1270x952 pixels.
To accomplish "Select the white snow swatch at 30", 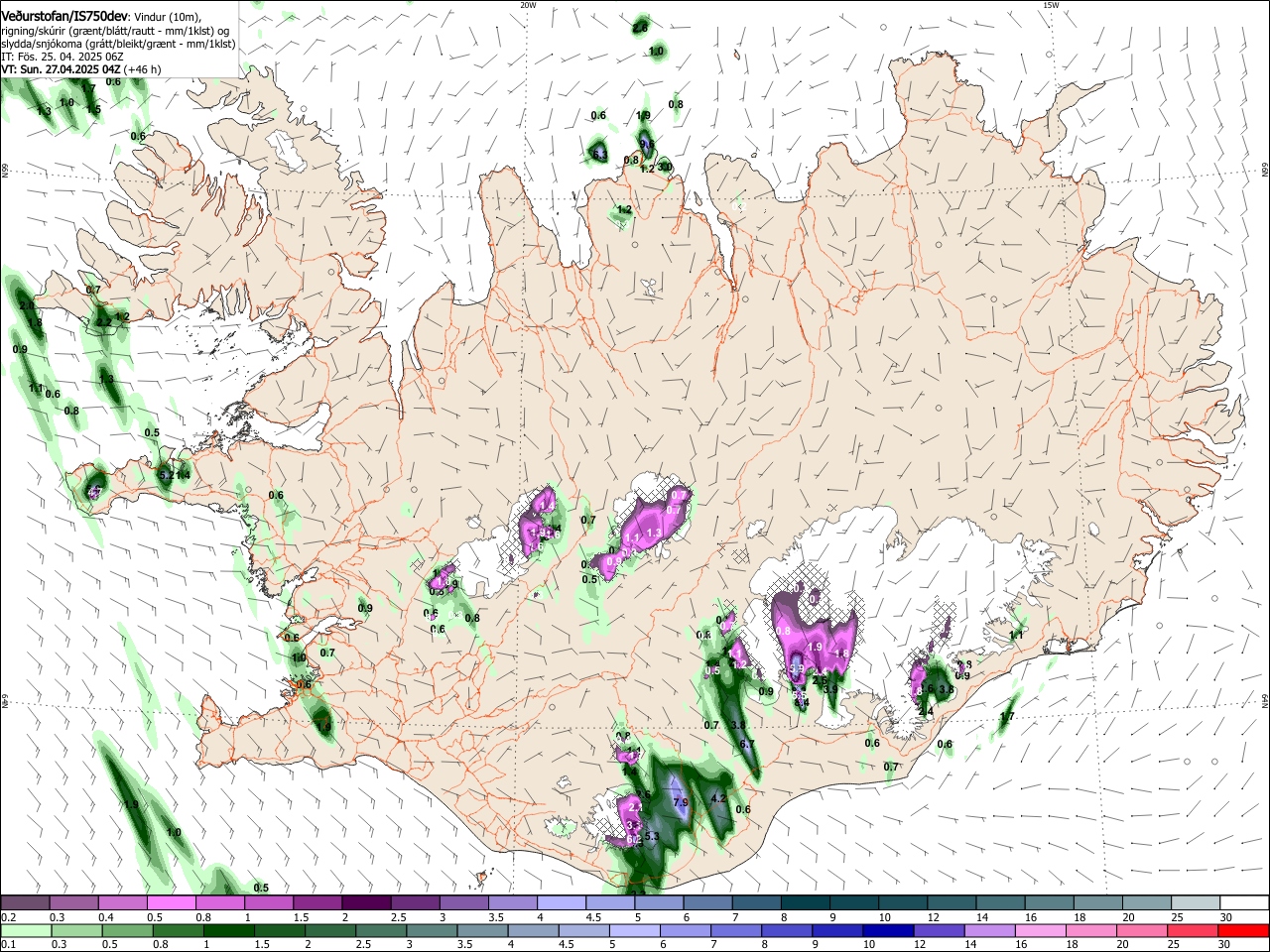I will (x=1244, y=903).
